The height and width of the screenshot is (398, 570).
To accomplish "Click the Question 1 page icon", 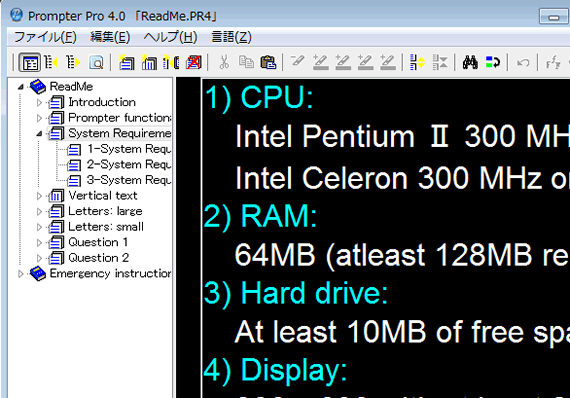I will click(56, 242).
